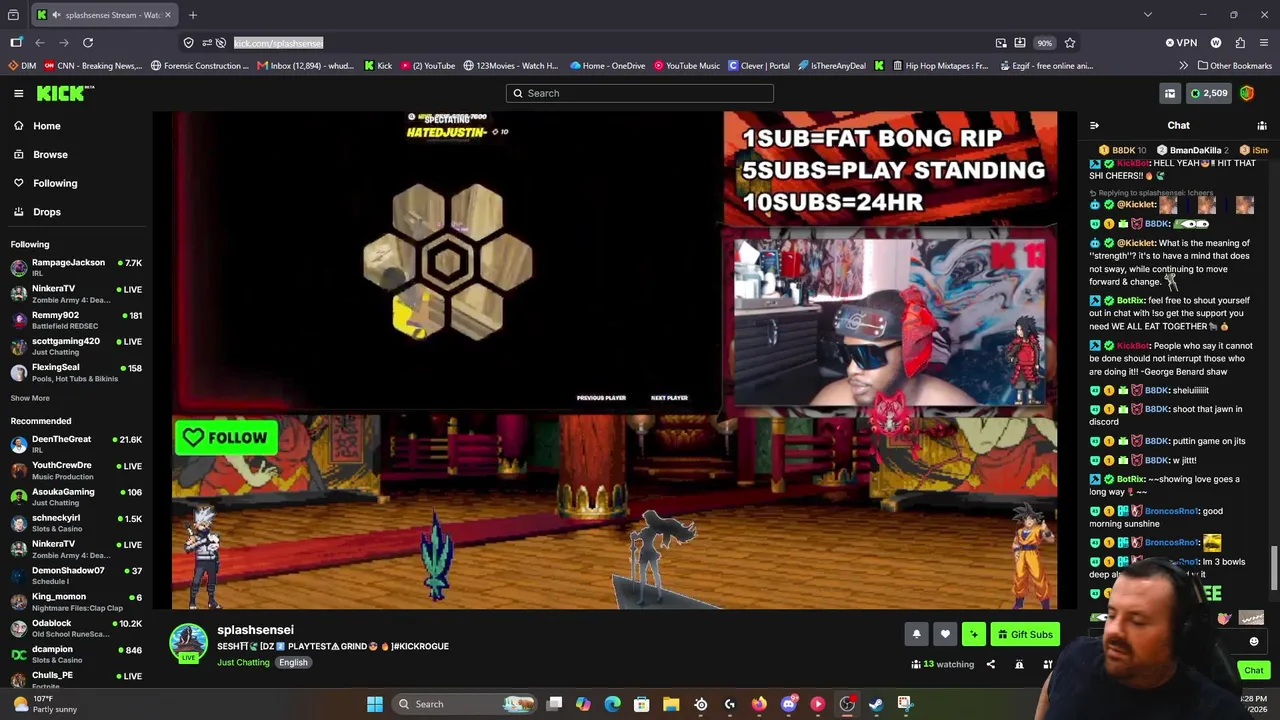Screen dimensions: 1280x720
Task: Click the Windows taskbar Search box
Action: pyautogui.click(x=466, y=704)
